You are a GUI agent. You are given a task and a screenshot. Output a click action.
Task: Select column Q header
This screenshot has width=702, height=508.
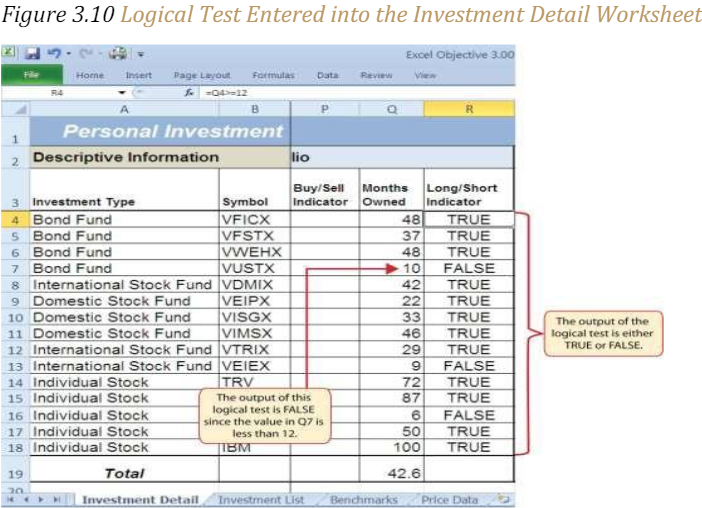click(x=392, y=109)
